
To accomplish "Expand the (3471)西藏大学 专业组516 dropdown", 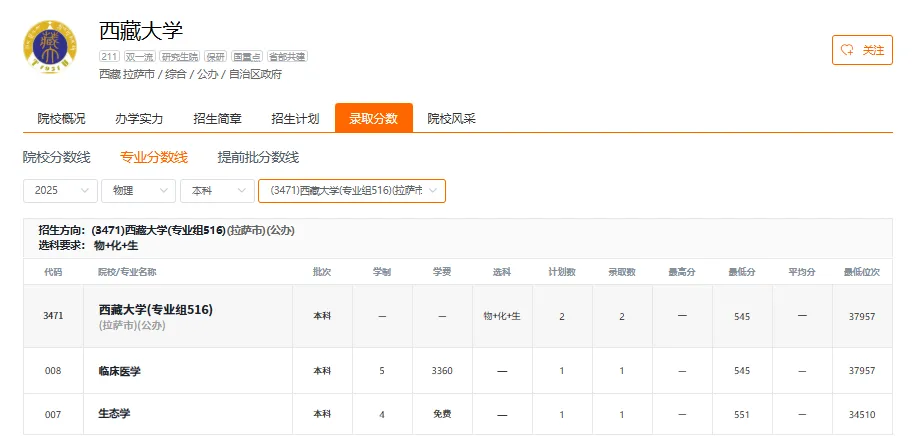I will pos(352,191).
